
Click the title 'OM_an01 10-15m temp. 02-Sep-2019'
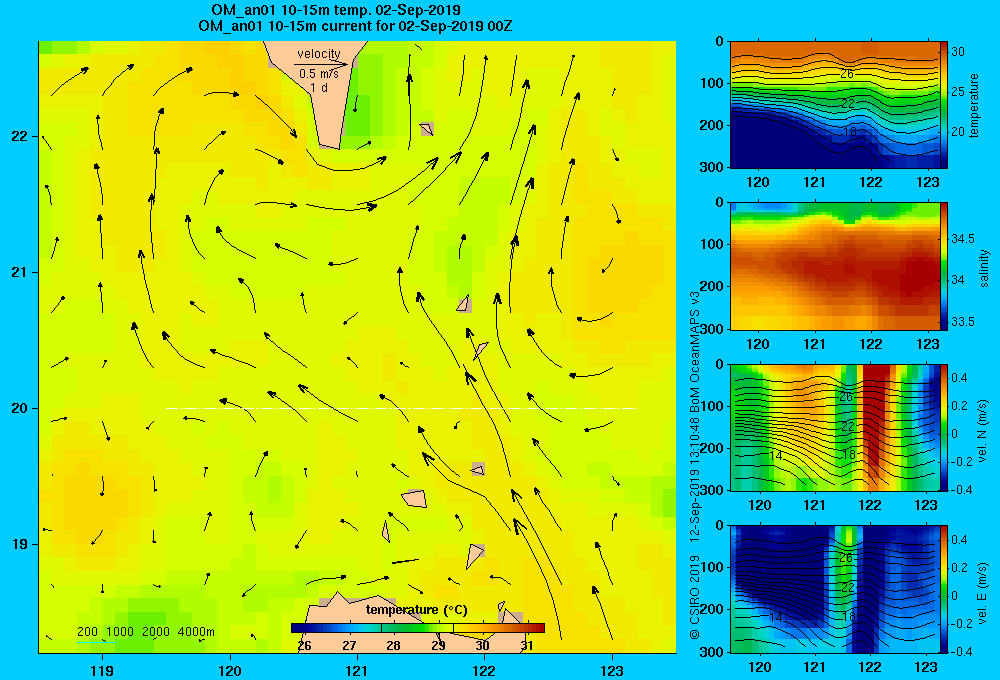(336, 10)
